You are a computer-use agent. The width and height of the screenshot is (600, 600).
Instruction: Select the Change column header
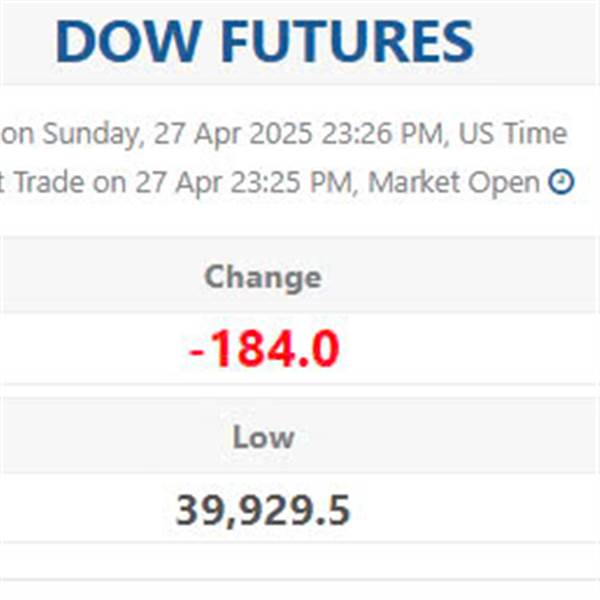[263, 277]
